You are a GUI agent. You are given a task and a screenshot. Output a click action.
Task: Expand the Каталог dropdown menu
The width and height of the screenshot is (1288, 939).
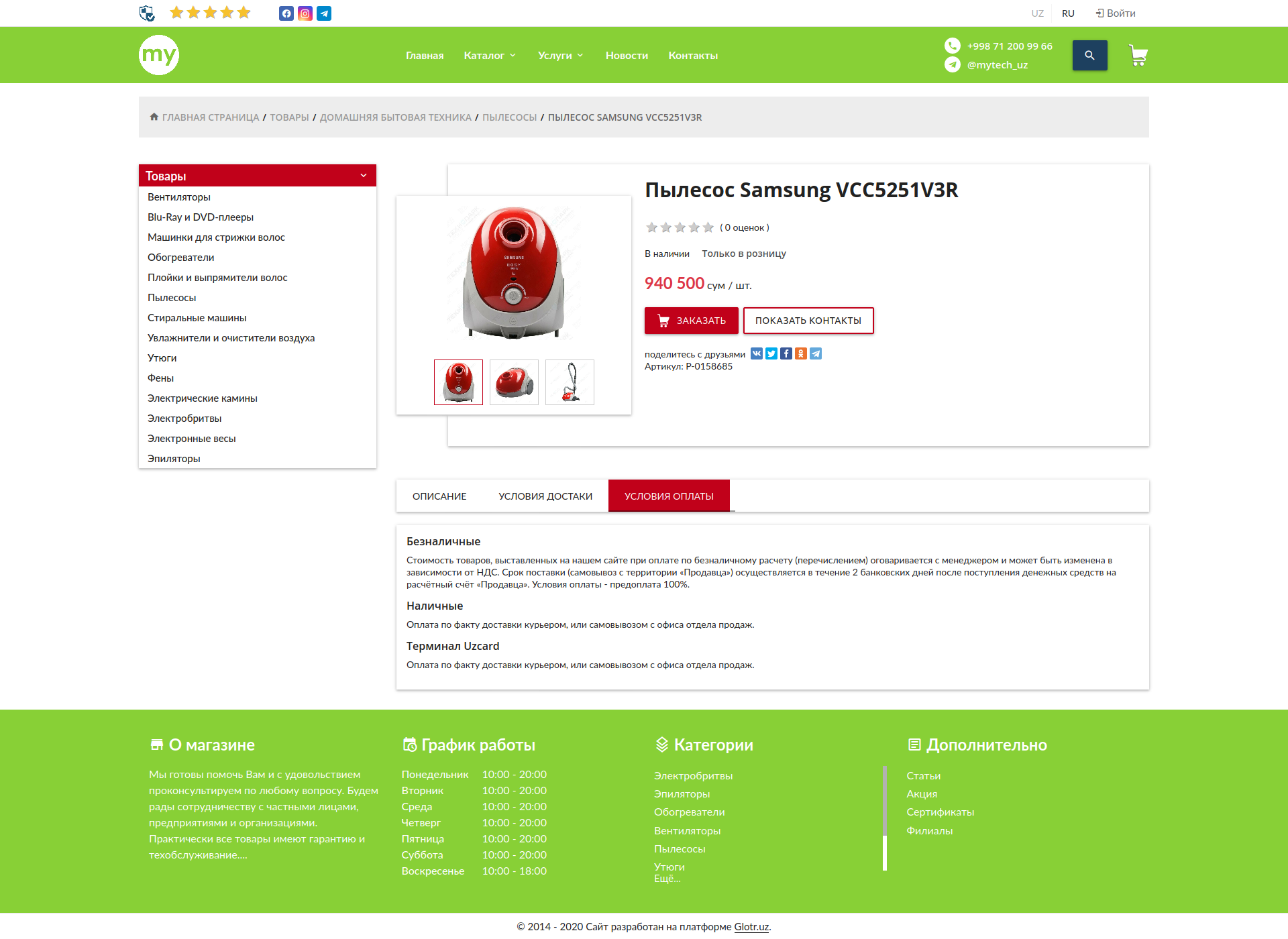490,55
